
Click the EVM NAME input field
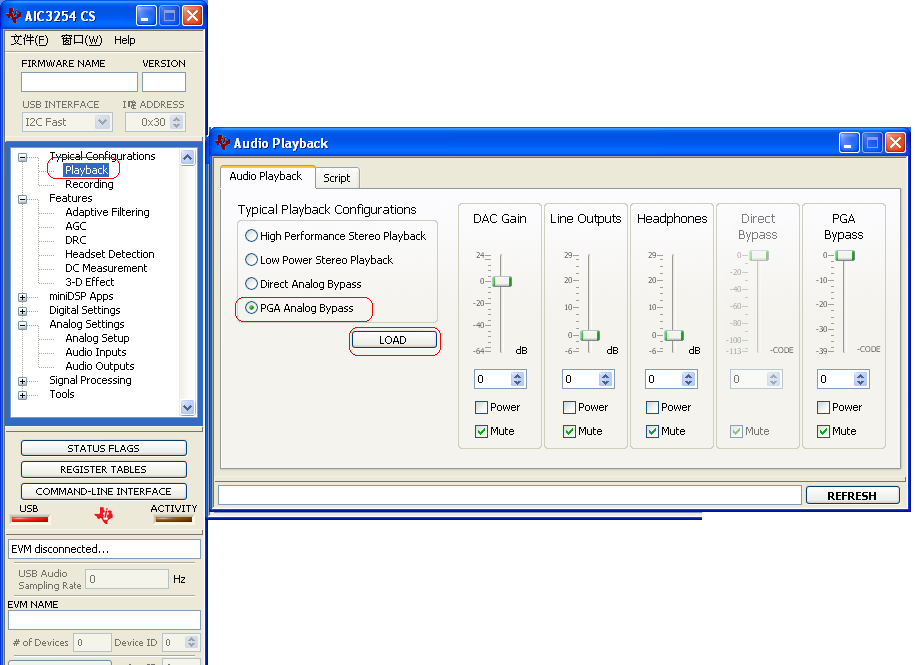[x=104, y=620]
